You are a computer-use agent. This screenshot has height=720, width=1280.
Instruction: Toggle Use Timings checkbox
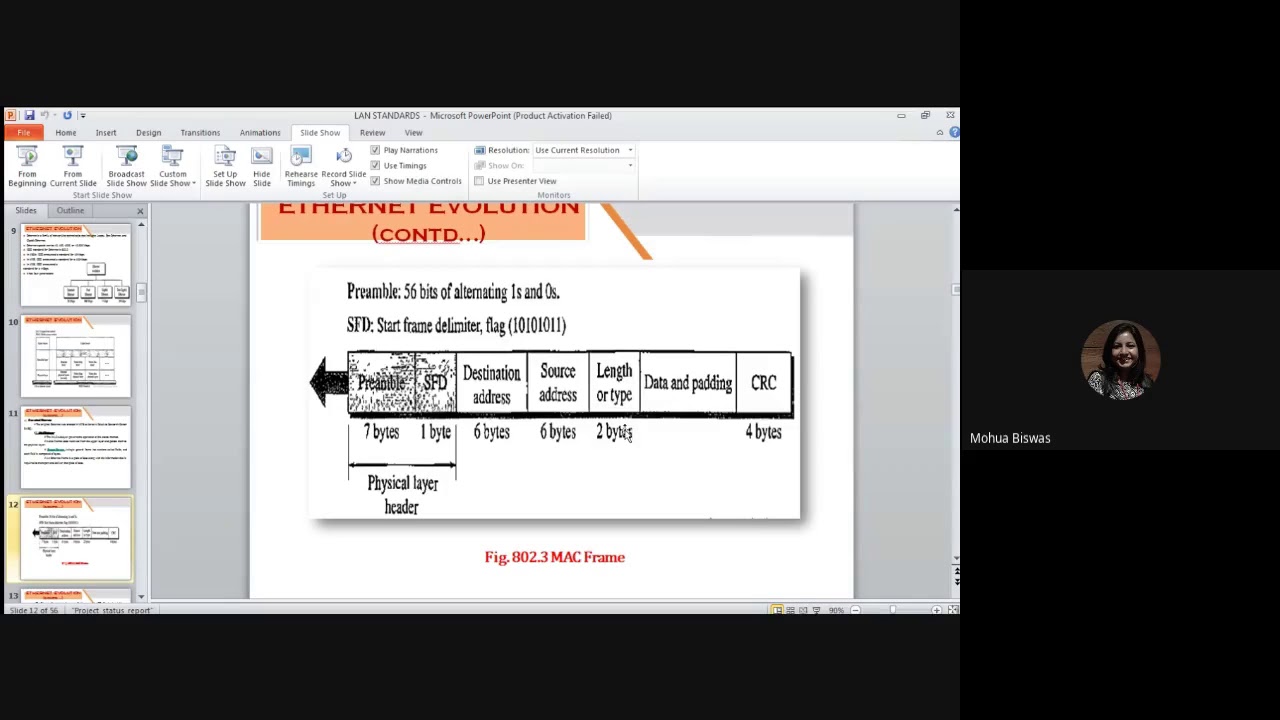pyautogui.click(x=375, y=165)
